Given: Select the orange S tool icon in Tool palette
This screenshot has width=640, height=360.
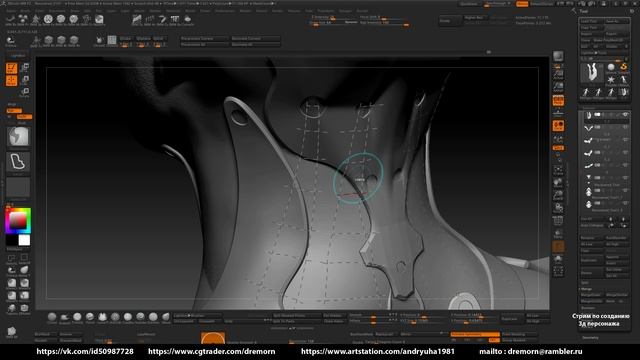Looking at the screenshot, I should coord(623,67).
